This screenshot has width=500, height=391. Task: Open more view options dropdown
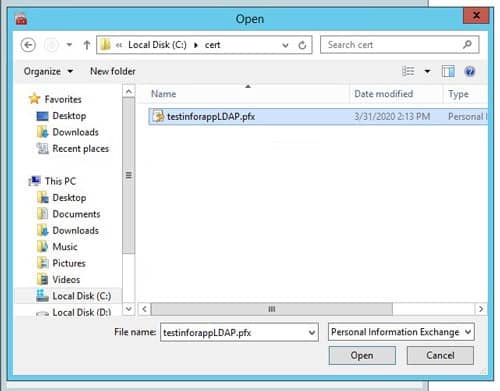click(427, 71)
